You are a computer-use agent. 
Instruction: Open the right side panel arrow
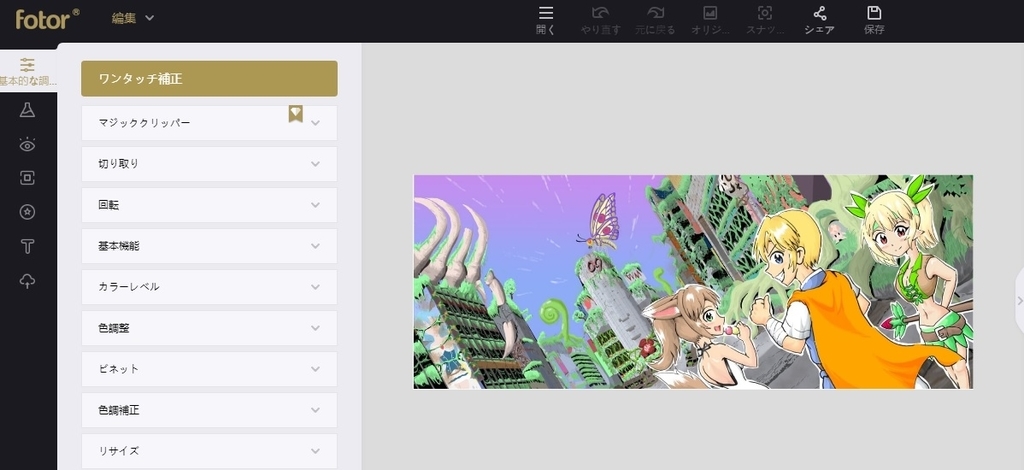coord(1019,301)
